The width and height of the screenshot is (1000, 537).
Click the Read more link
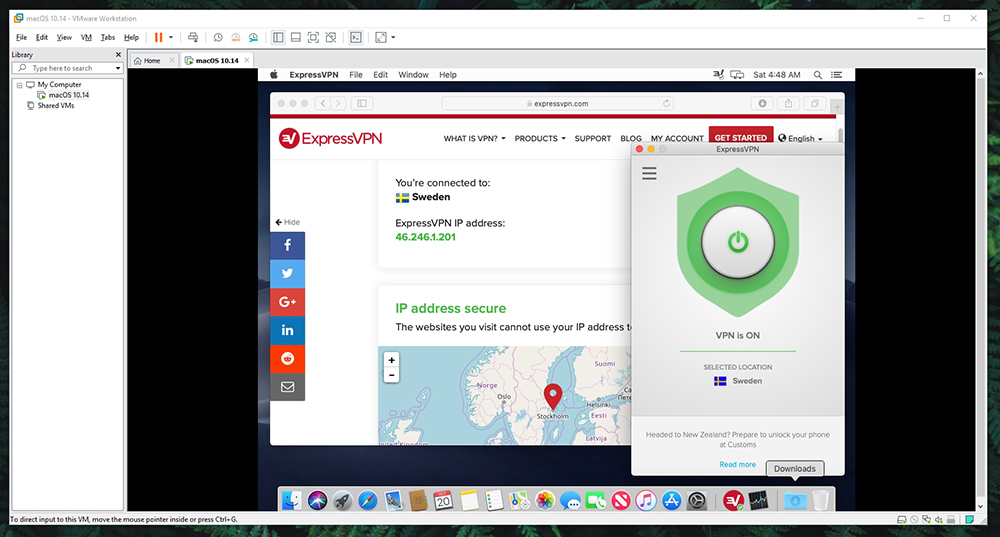[737, 464]
